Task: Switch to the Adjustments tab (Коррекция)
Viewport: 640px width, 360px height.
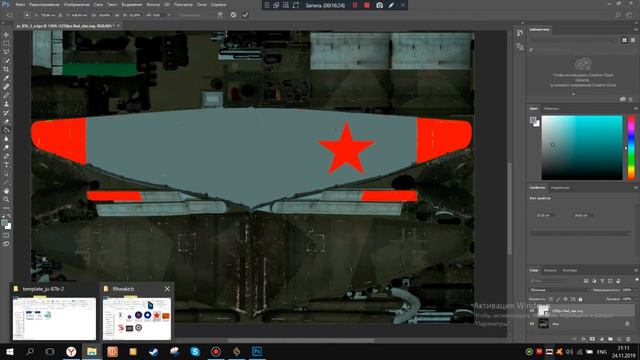Action: 560,188
